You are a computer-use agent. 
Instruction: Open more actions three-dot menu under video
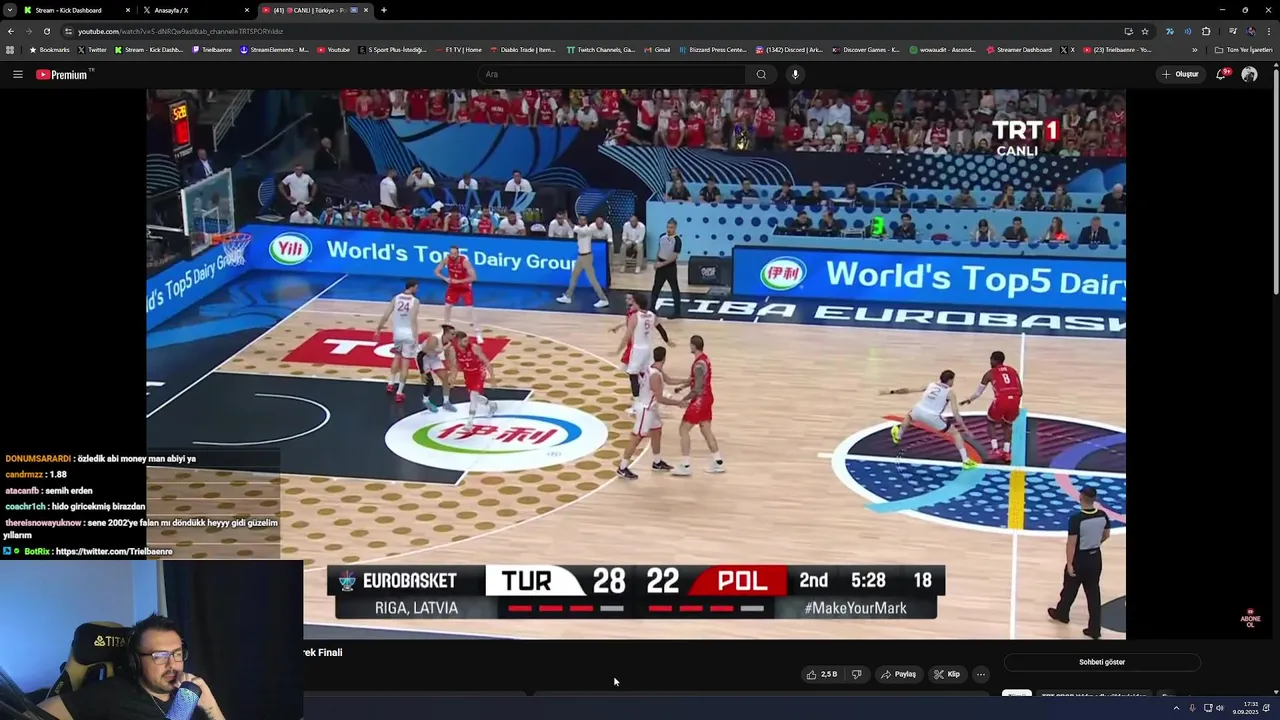click(x=980, y=674)
